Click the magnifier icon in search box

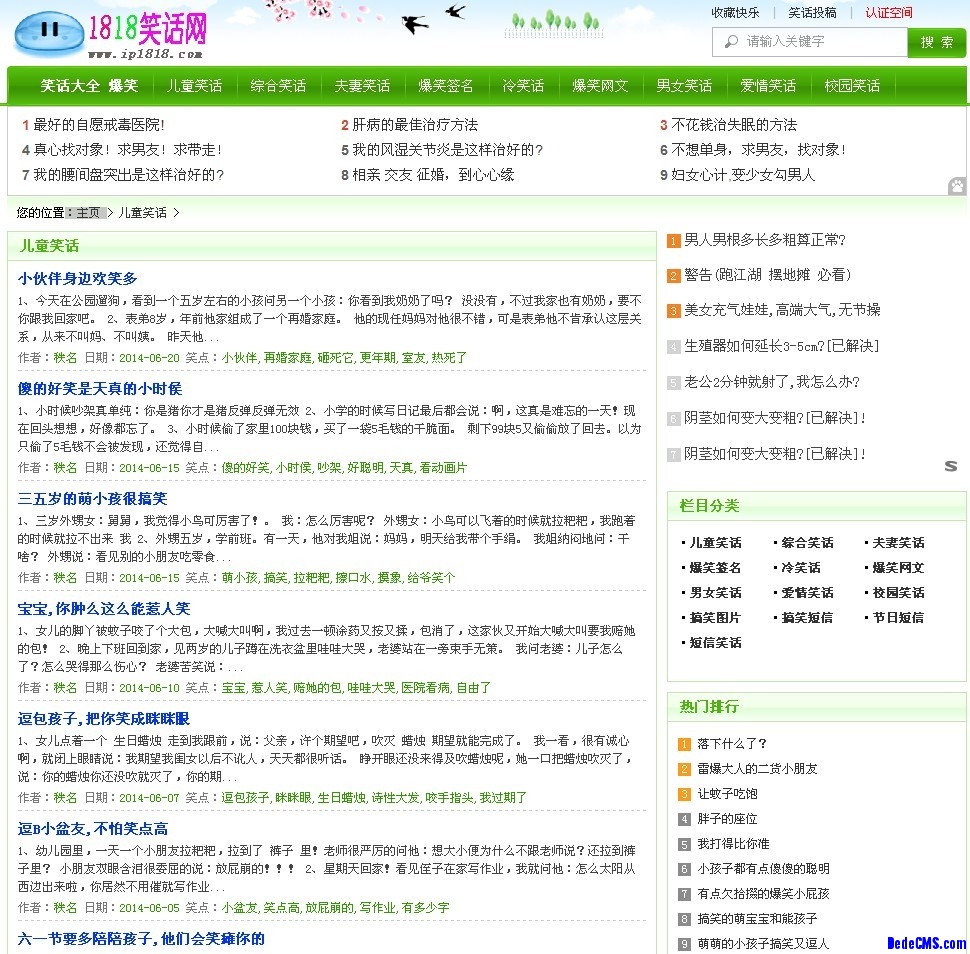tap(727, 41)
